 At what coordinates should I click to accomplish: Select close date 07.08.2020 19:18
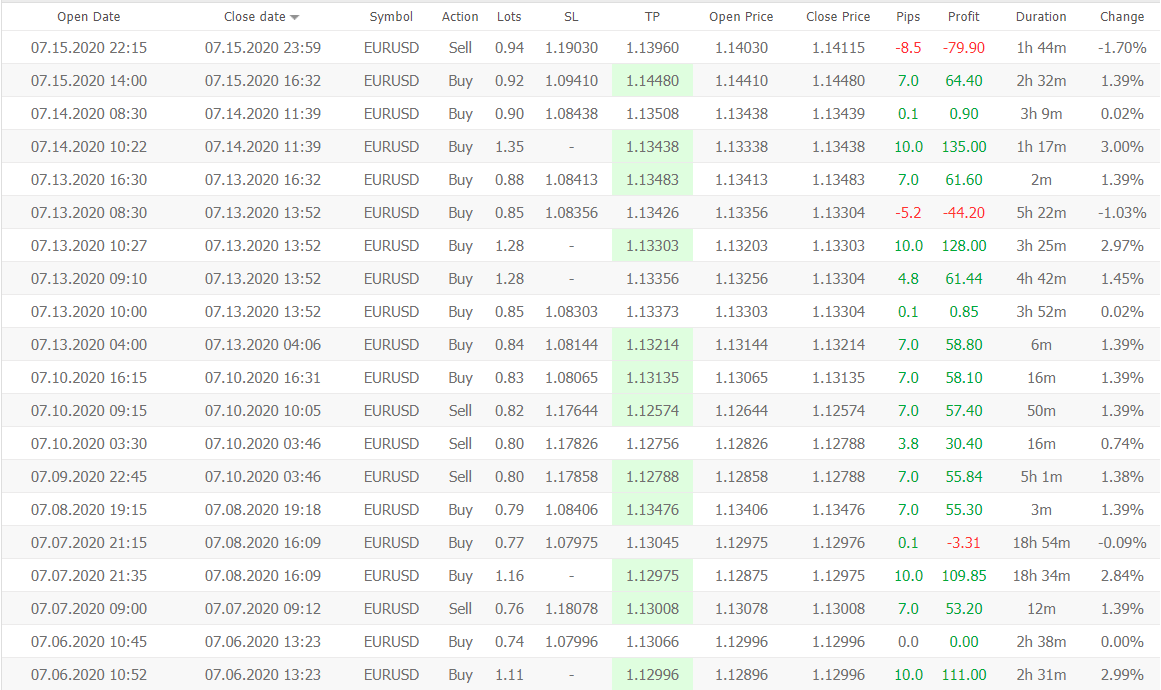[x=263, y=509]
